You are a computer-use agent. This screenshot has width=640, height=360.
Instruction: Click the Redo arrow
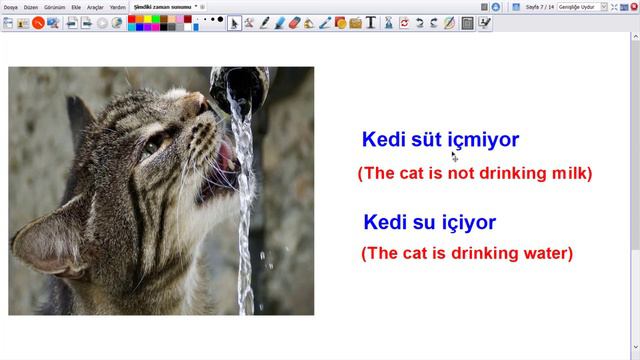[433, 23]
